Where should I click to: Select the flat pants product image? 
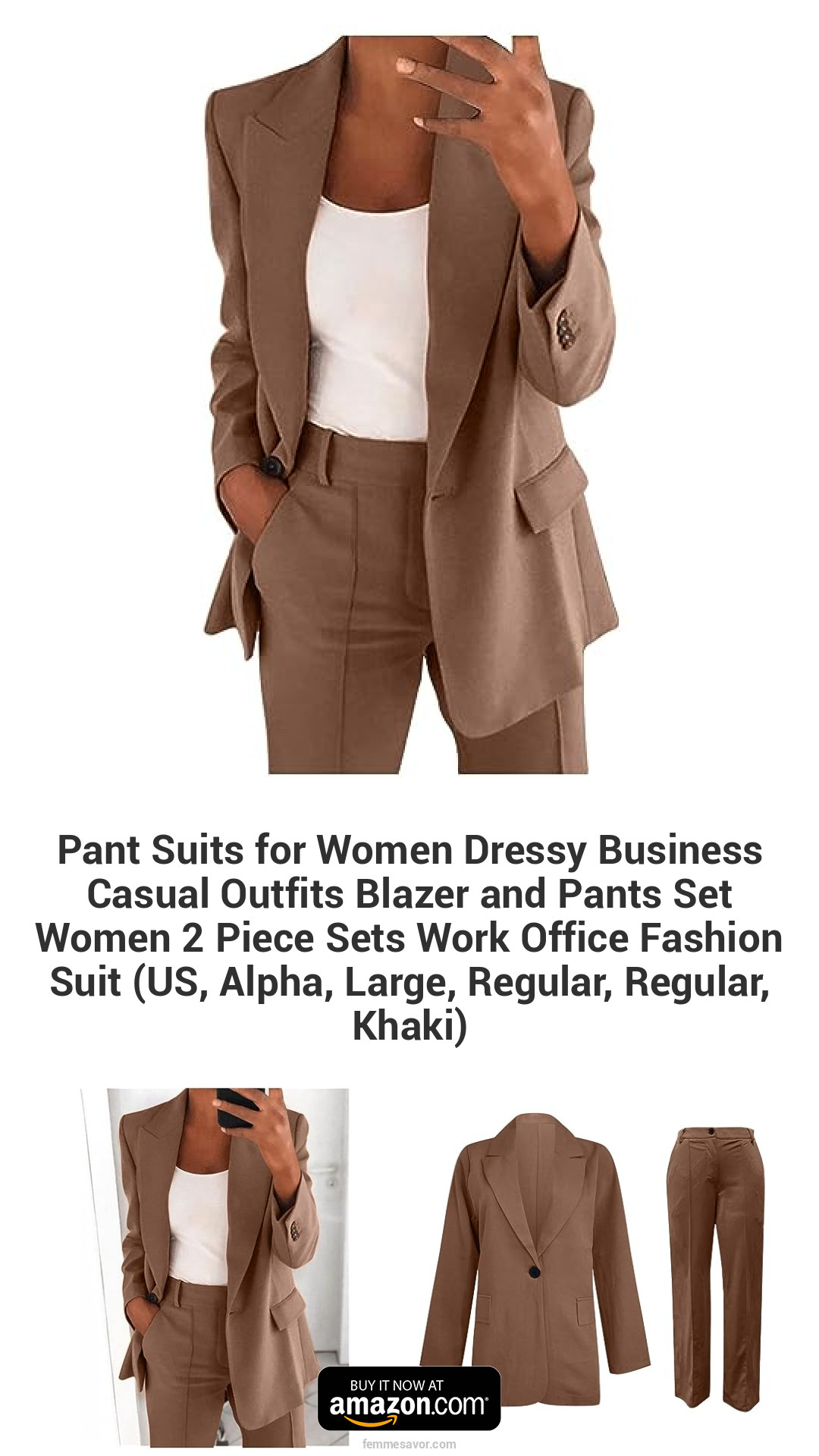click(x=716, y=1268)
